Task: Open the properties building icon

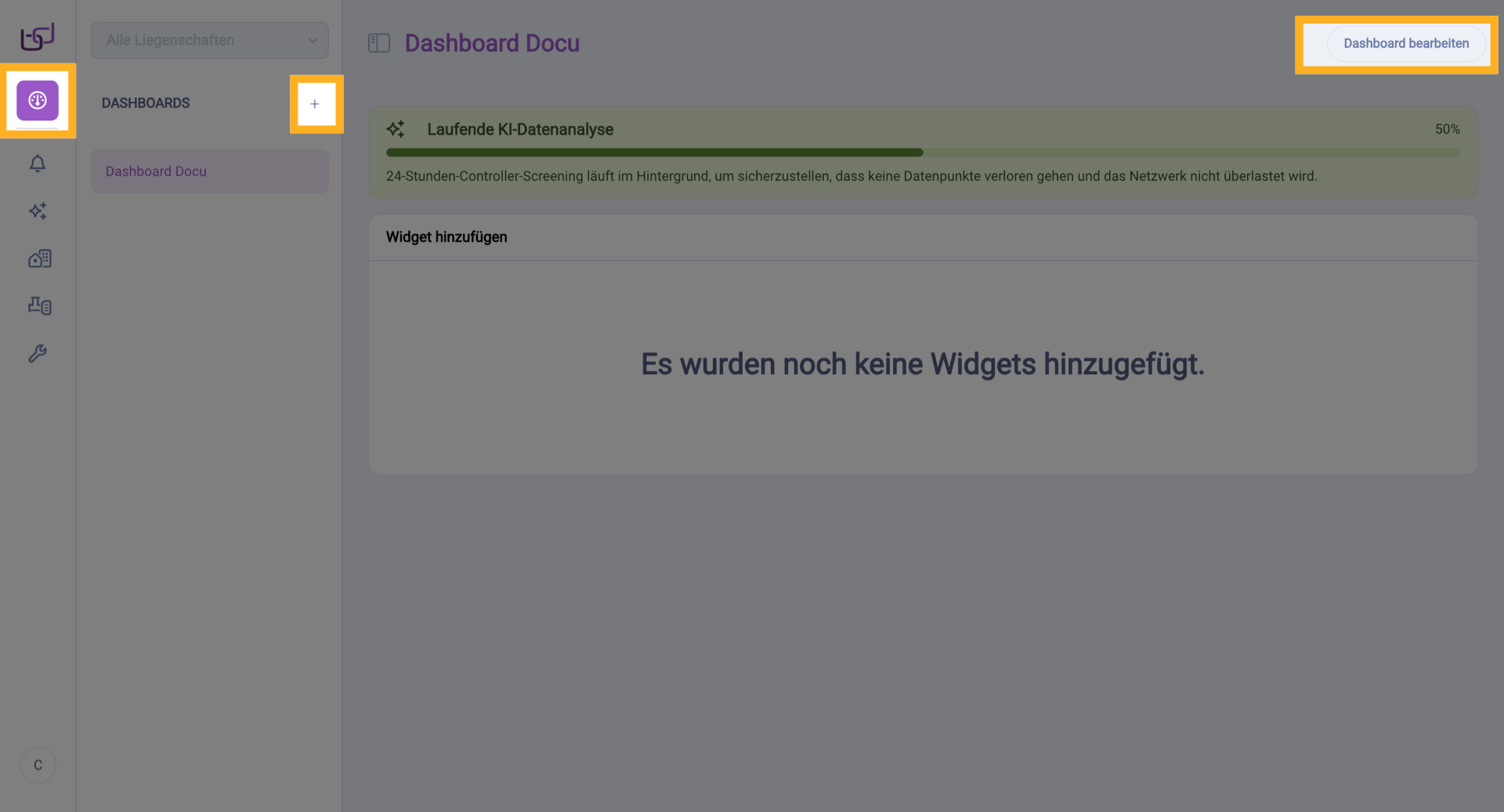Action: pyautogui.click(x=38, y=258)
